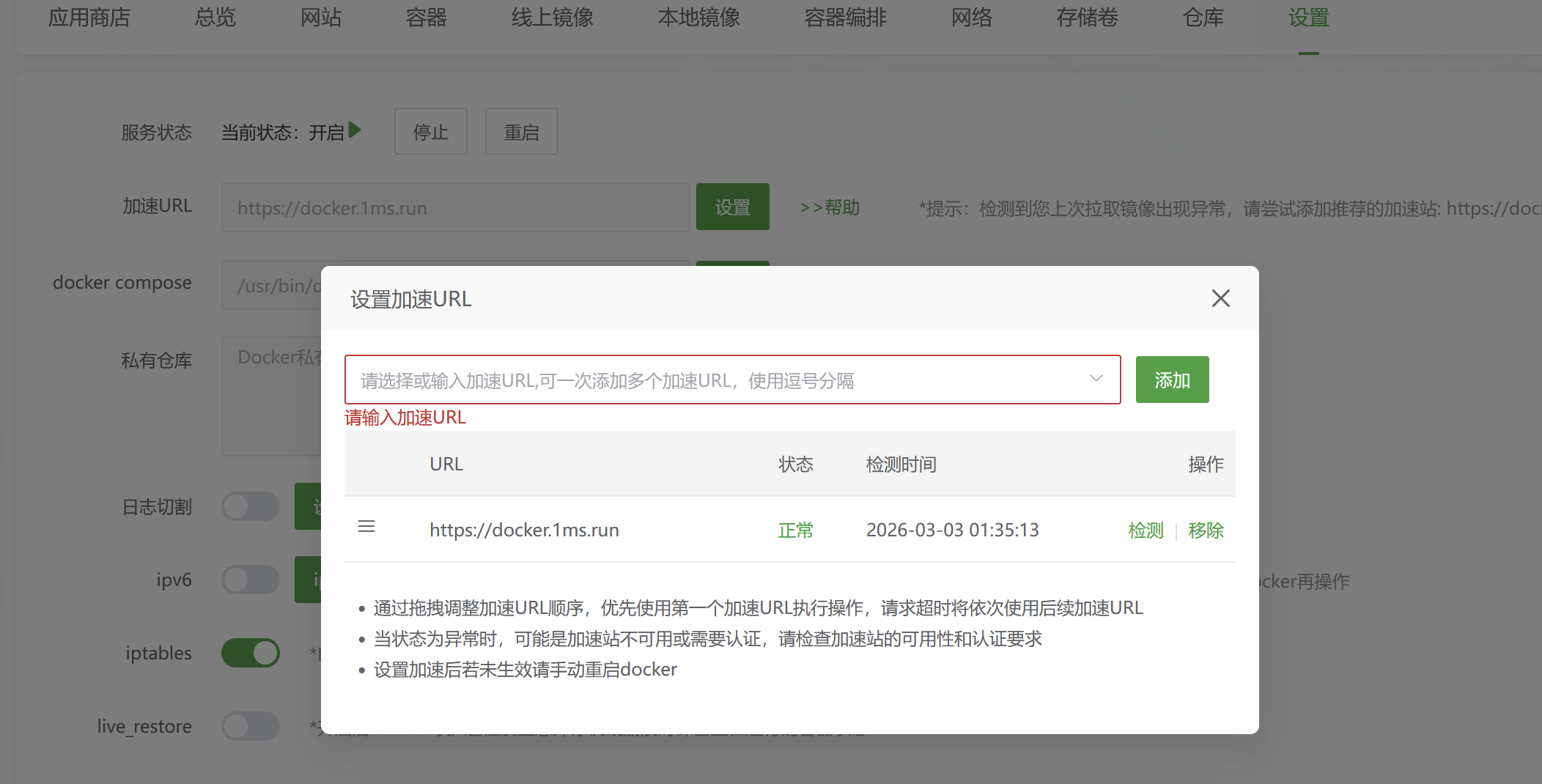Click 移除 to delete docker.1ms.run

pos(1206,530)
